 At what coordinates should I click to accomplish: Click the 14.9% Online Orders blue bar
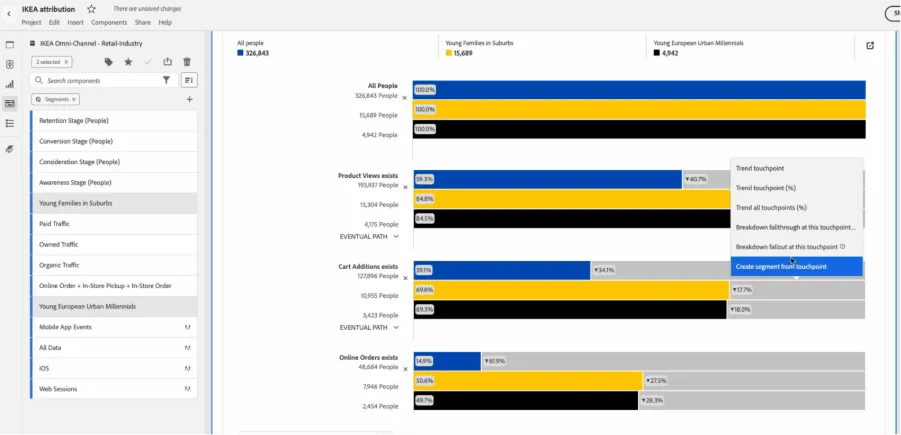[448, 361]
